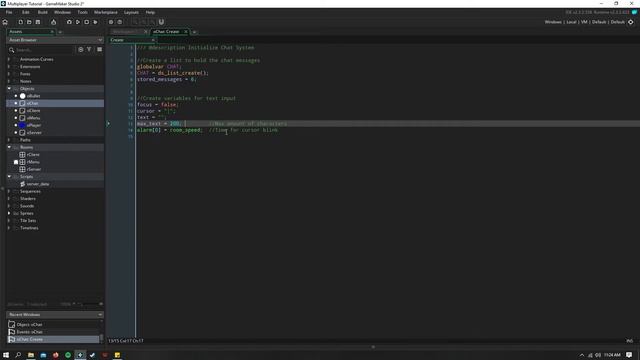Stop the game with the stop icon
Screen dimensions: 640x360
87,22
